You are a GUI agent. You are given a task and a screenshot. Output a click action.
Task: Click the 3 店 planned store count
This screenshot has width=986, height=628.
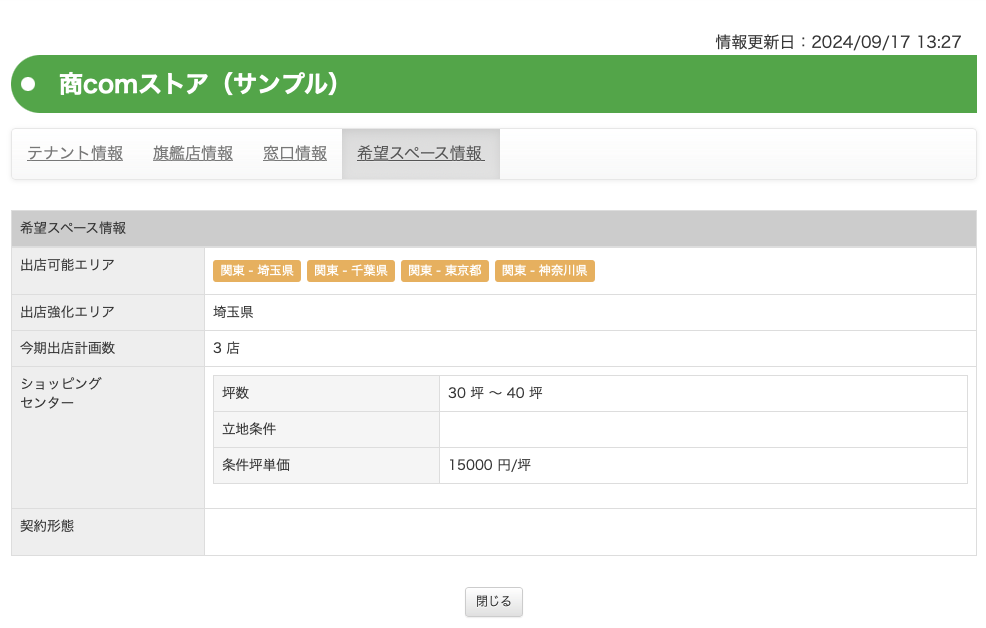click(x=226, y=348)
